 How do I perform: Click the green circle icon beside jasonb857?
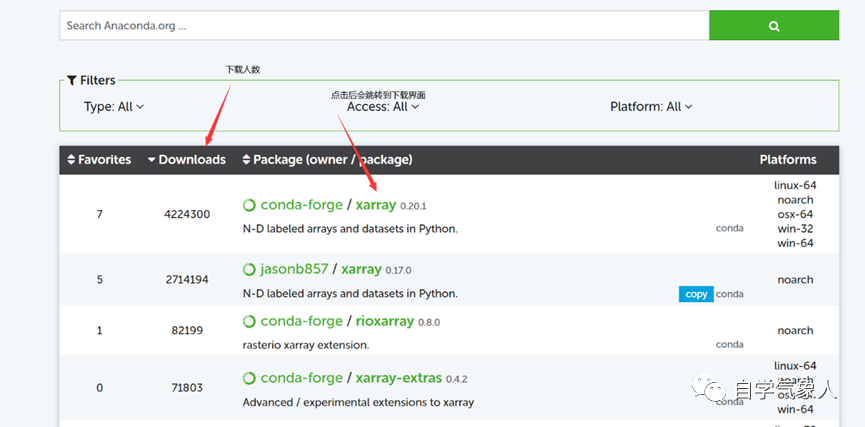(249, 270)
